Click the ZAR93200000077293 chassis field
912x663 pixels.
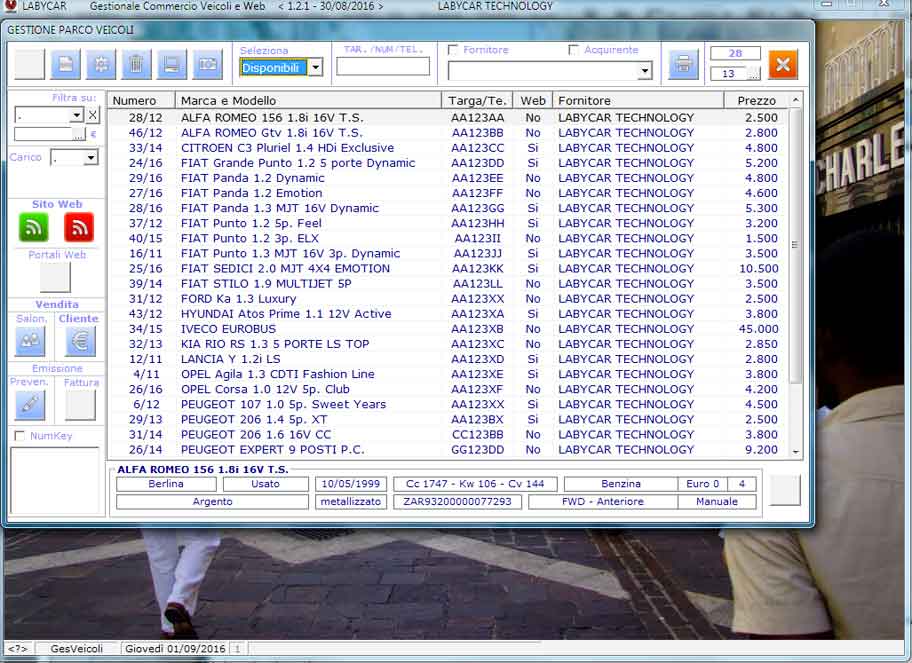coord(457,502)
